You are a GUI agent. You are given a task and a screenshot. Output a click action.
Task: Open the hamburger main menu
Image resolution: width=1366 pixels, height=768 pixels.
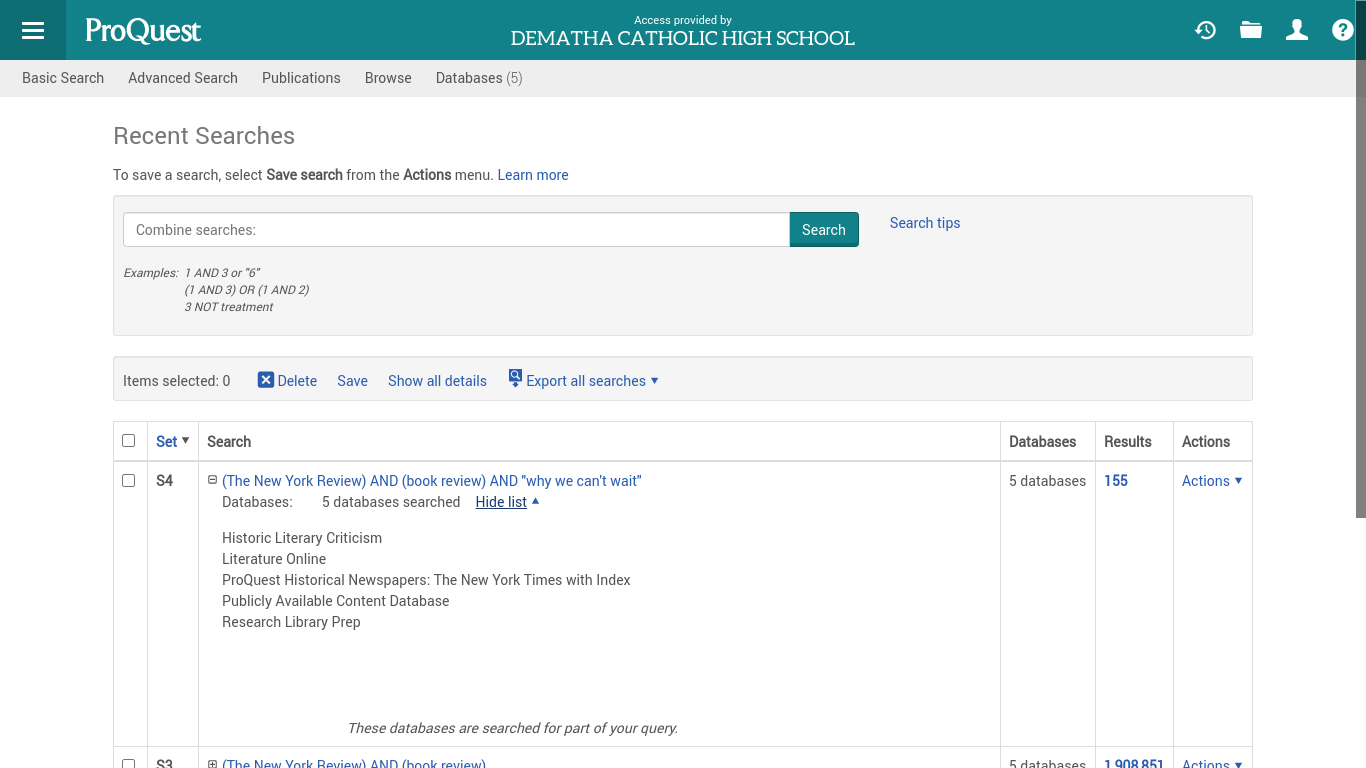pyautogui.click(x=33, y=30)
